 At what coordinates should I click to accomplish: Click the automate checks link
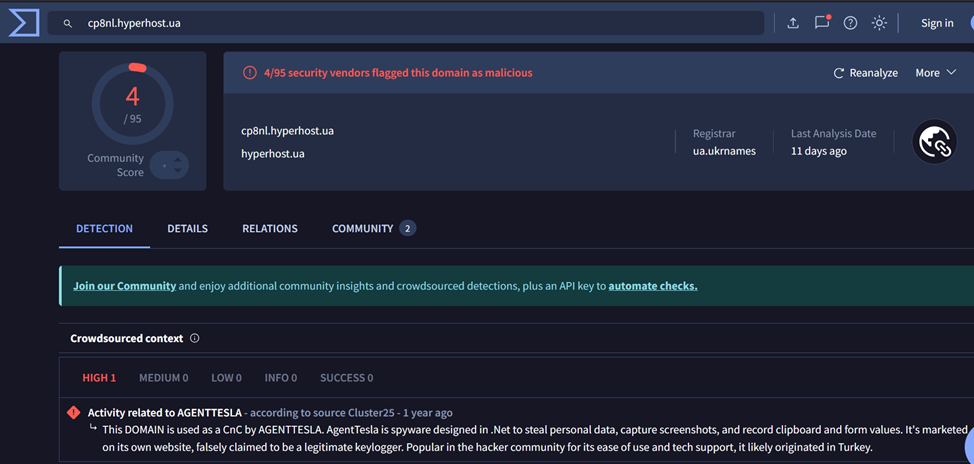point(653,286)
